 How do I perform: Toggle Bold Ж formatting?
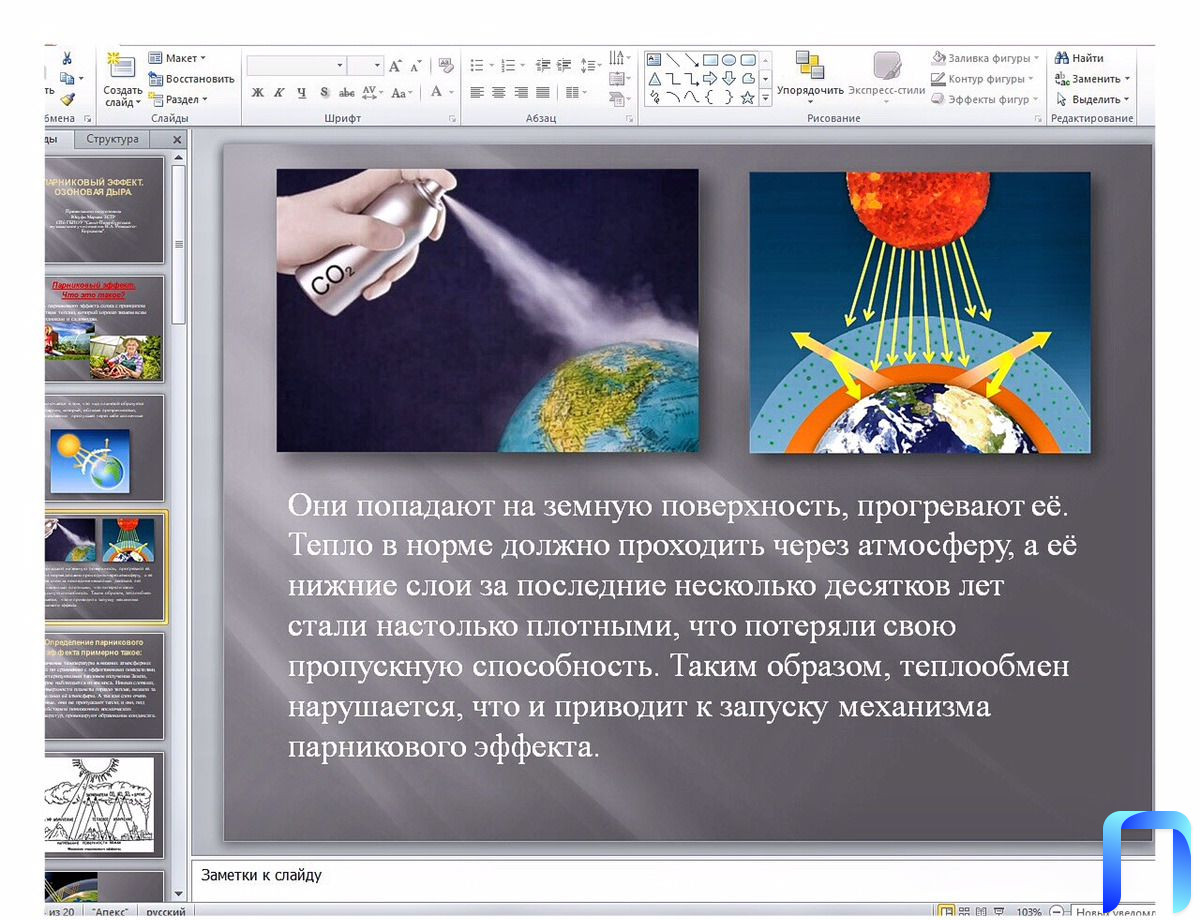(257, 92)
